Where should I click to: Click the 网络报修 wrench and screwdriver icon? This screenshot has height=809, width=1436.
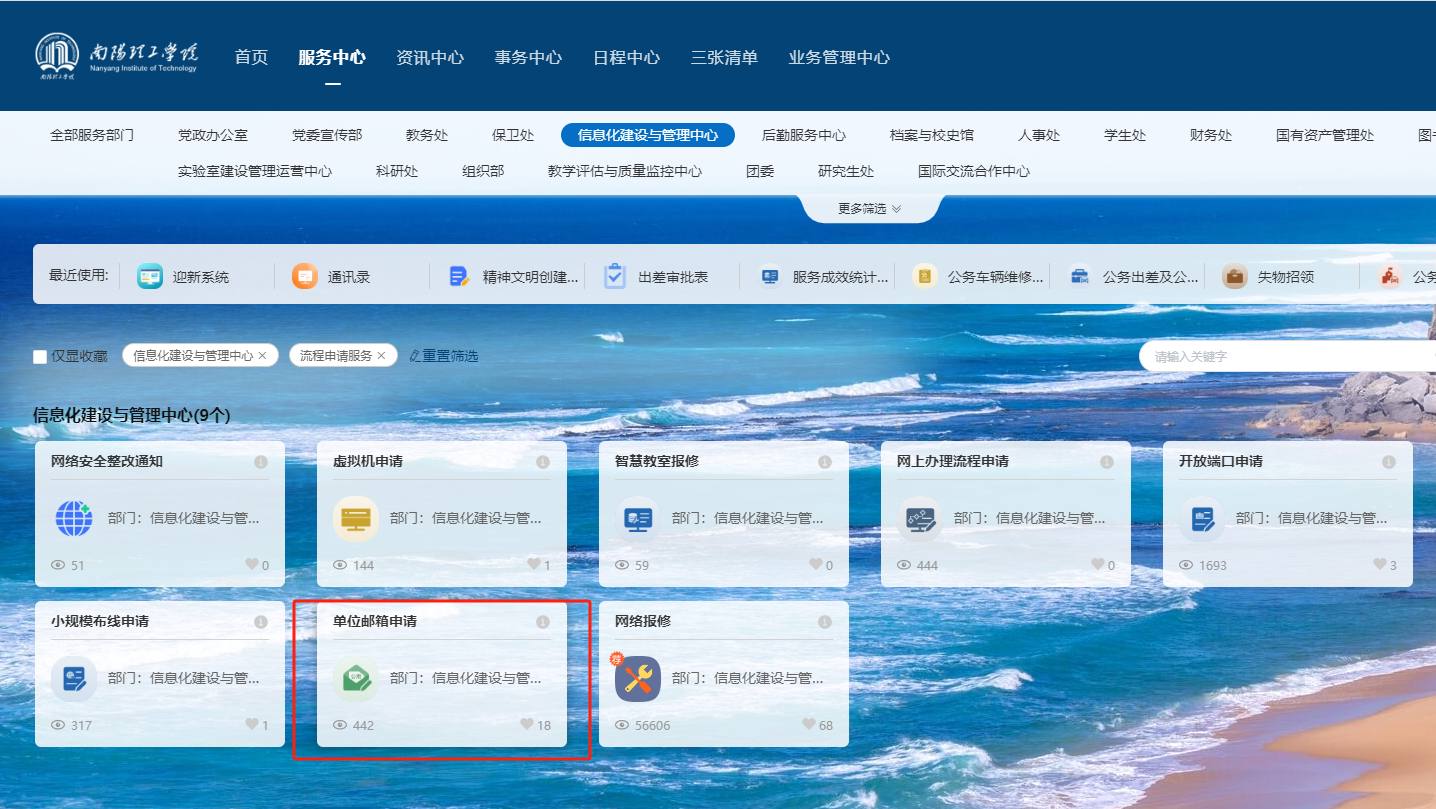click(637, 679)
